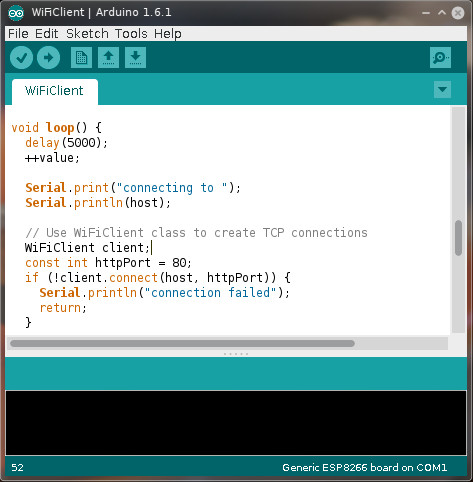This screenshot has width=473, height=482.
Task: Click the 'return;' line
Action: tap(63, 308)
